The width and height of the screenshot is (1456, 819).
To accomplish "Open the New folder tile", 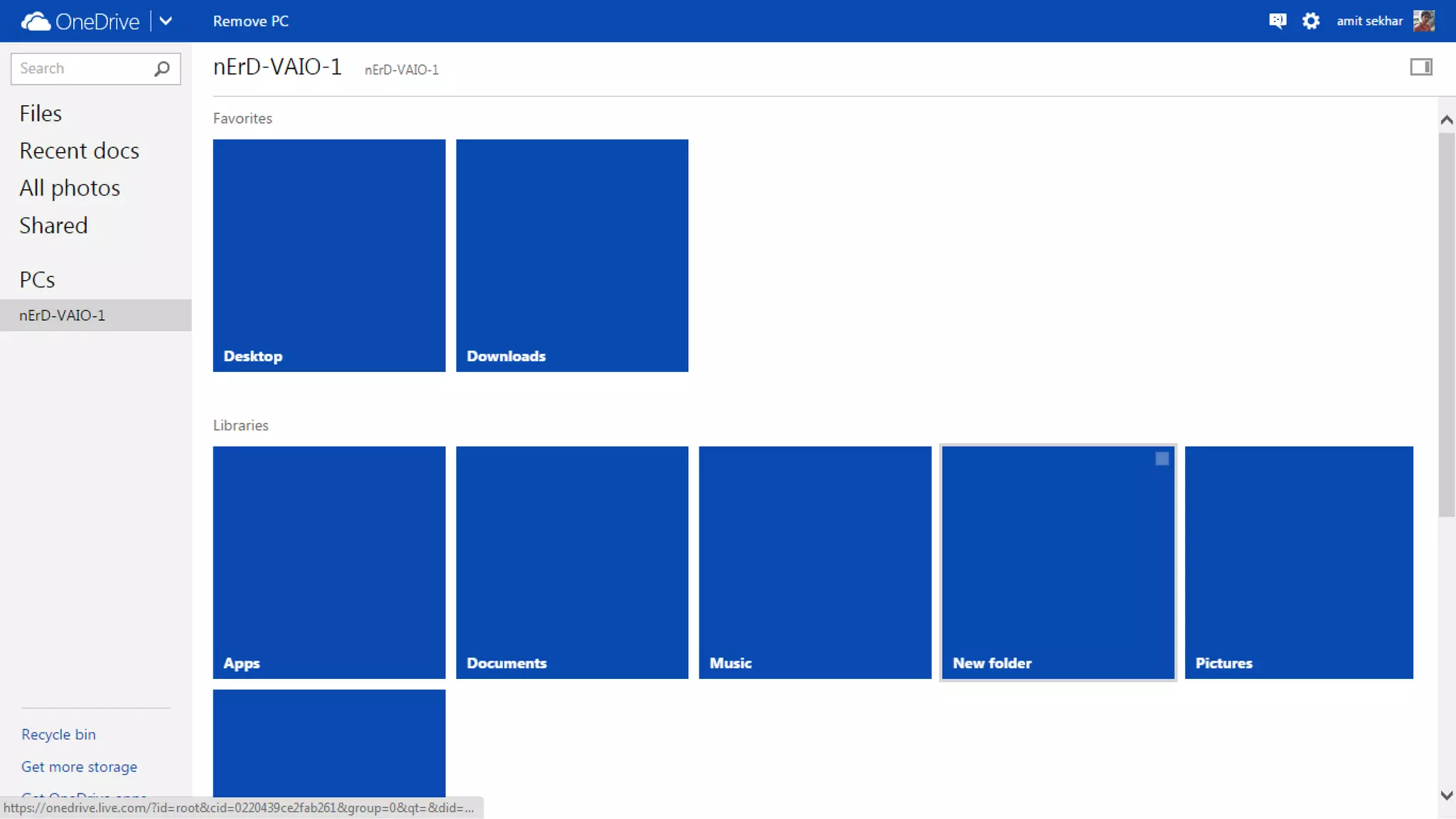I will click(x=1058, y=562).
